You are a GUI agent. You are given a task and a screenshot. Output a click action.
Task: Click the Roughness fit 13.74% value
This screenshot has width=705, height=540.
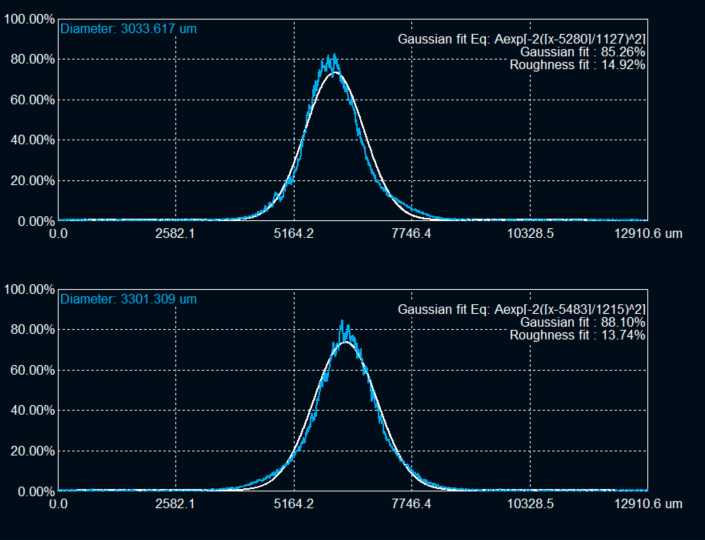point(577,335)
